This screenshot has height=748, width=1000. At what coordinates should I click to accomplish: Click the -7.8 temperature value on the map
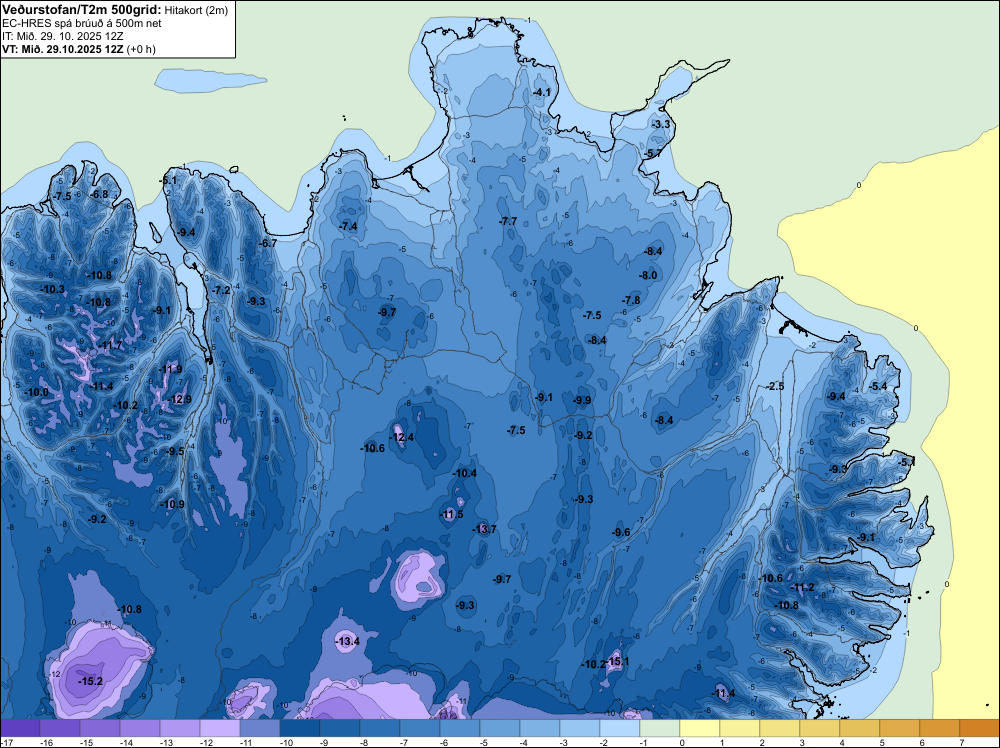[631, 300]
